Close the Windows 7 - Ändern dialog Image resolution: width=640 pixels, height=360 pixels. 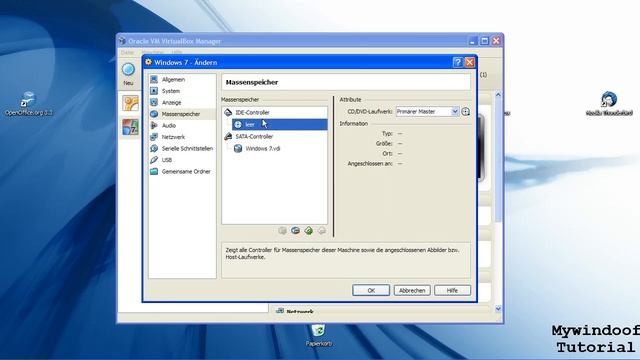click(469, 62)
